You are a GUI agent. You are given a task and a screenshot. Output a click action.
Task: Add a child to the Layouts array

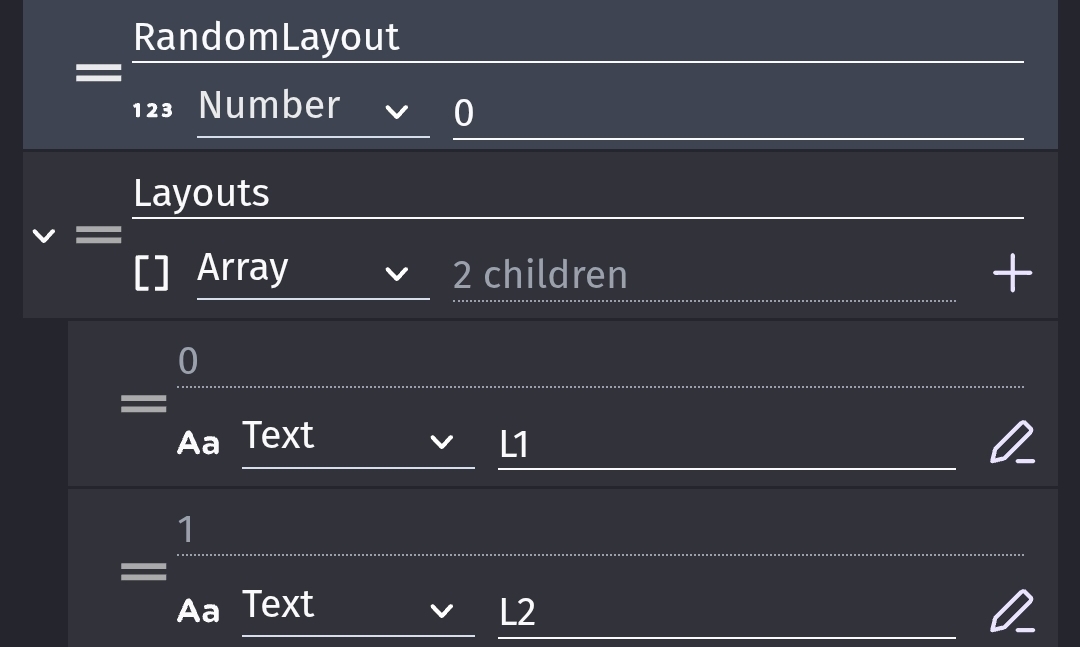pos(1012,272)
